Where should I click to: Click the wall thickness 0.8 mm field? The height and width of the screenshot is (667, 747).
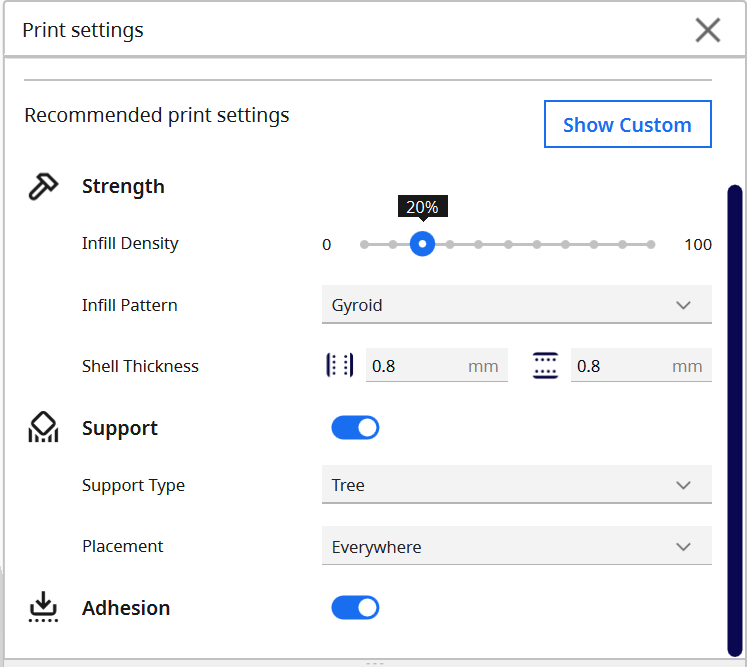(x=415, y=366)
